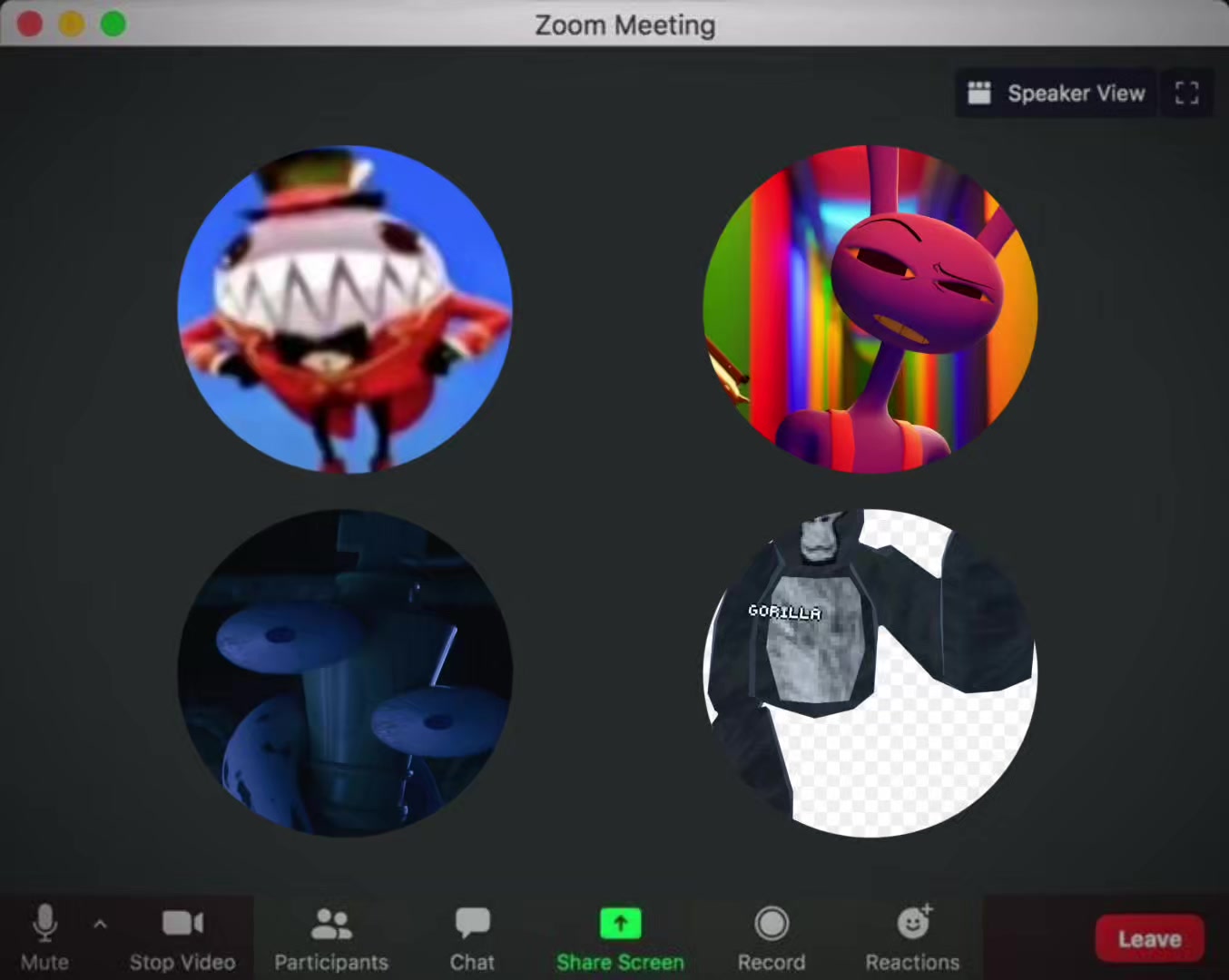
Task: Select the purple rabbit participant avatar
Action: tap(870, 309)
